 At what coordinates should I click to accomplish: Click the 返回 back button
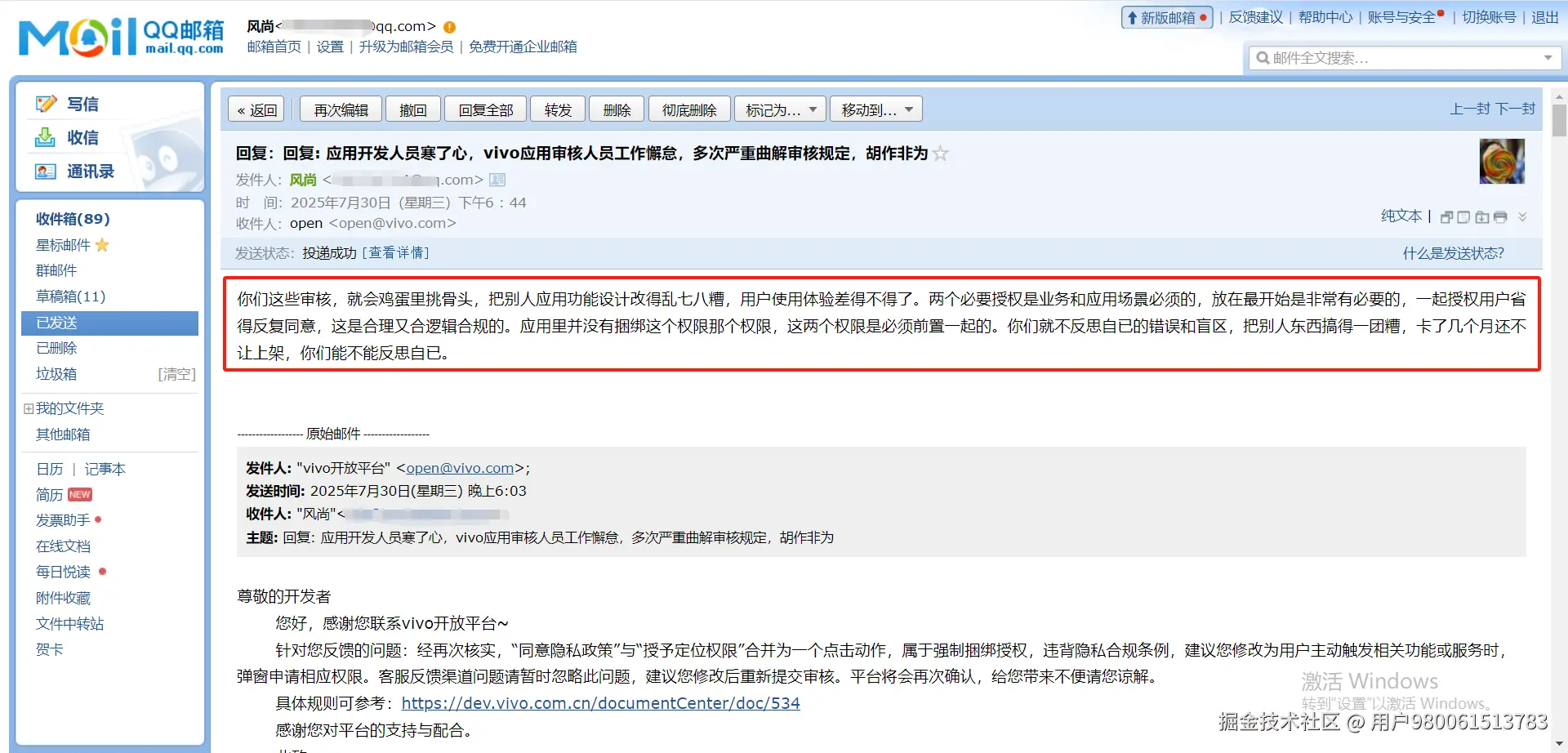coord(256,109)
